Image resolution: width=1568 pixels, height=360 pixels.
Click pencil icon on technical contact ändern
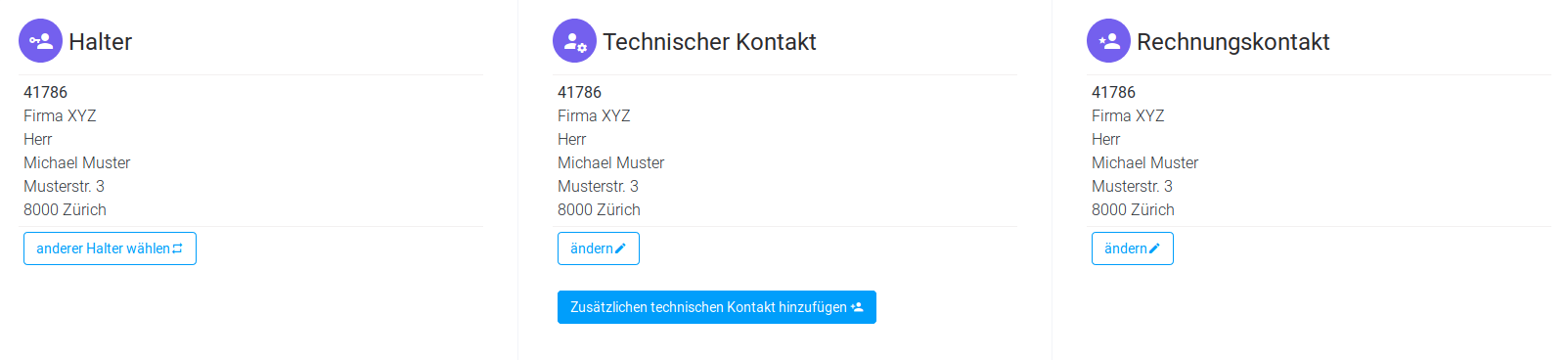click(x=620, y=248)
